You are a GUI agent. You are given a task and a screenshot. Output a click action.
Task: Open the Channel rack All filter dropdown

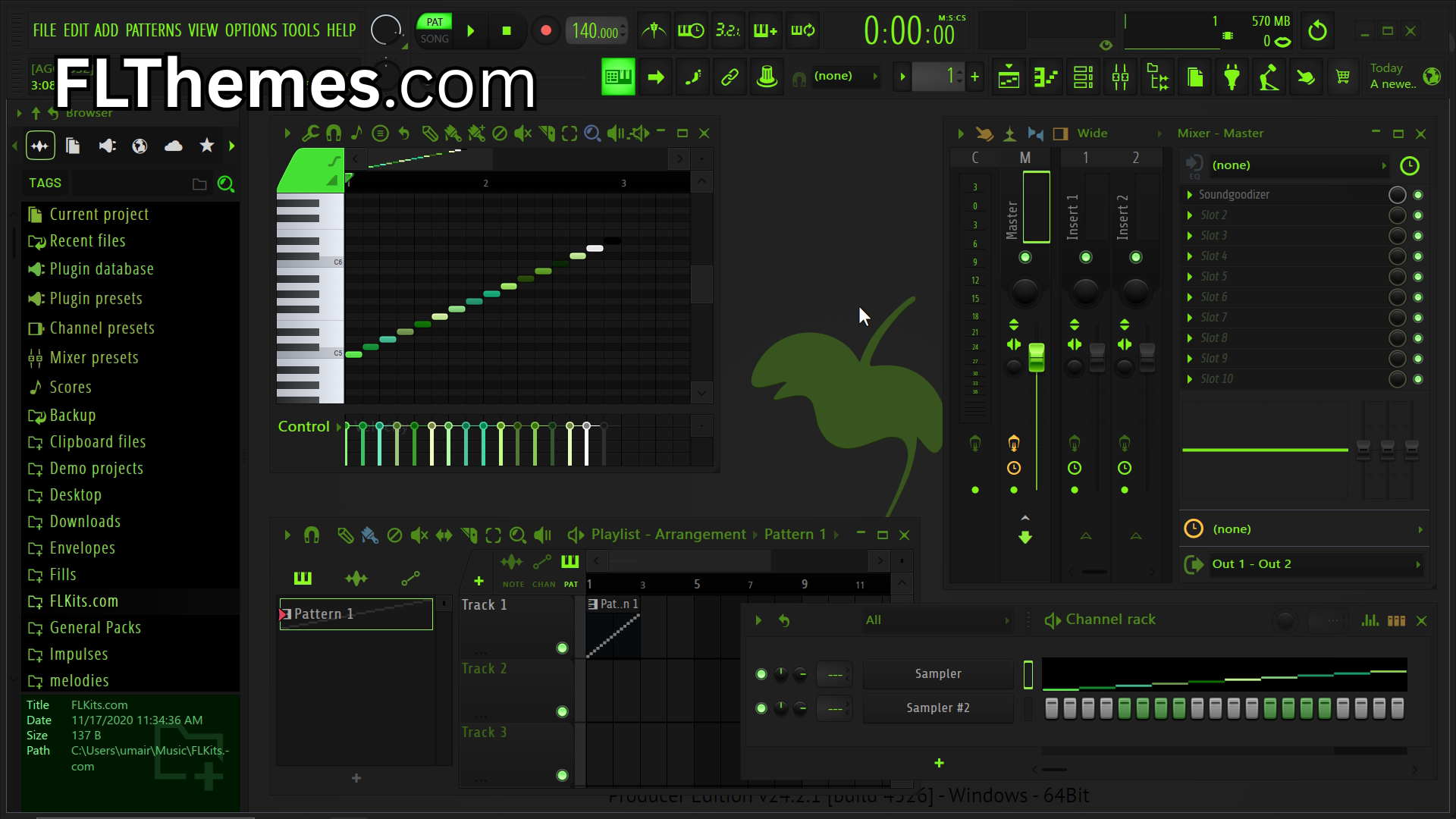[937, 620]
